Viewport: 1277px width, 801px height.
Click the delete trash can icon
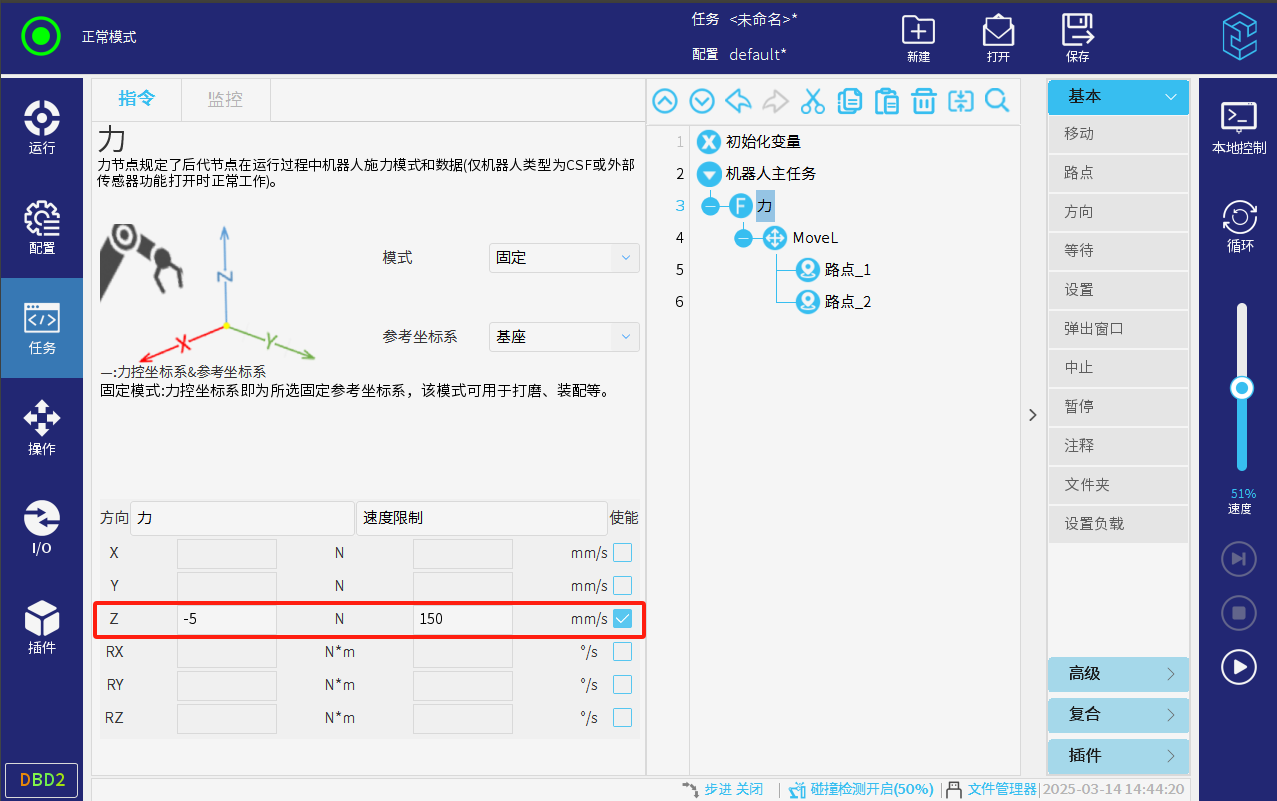click(923, 101)
